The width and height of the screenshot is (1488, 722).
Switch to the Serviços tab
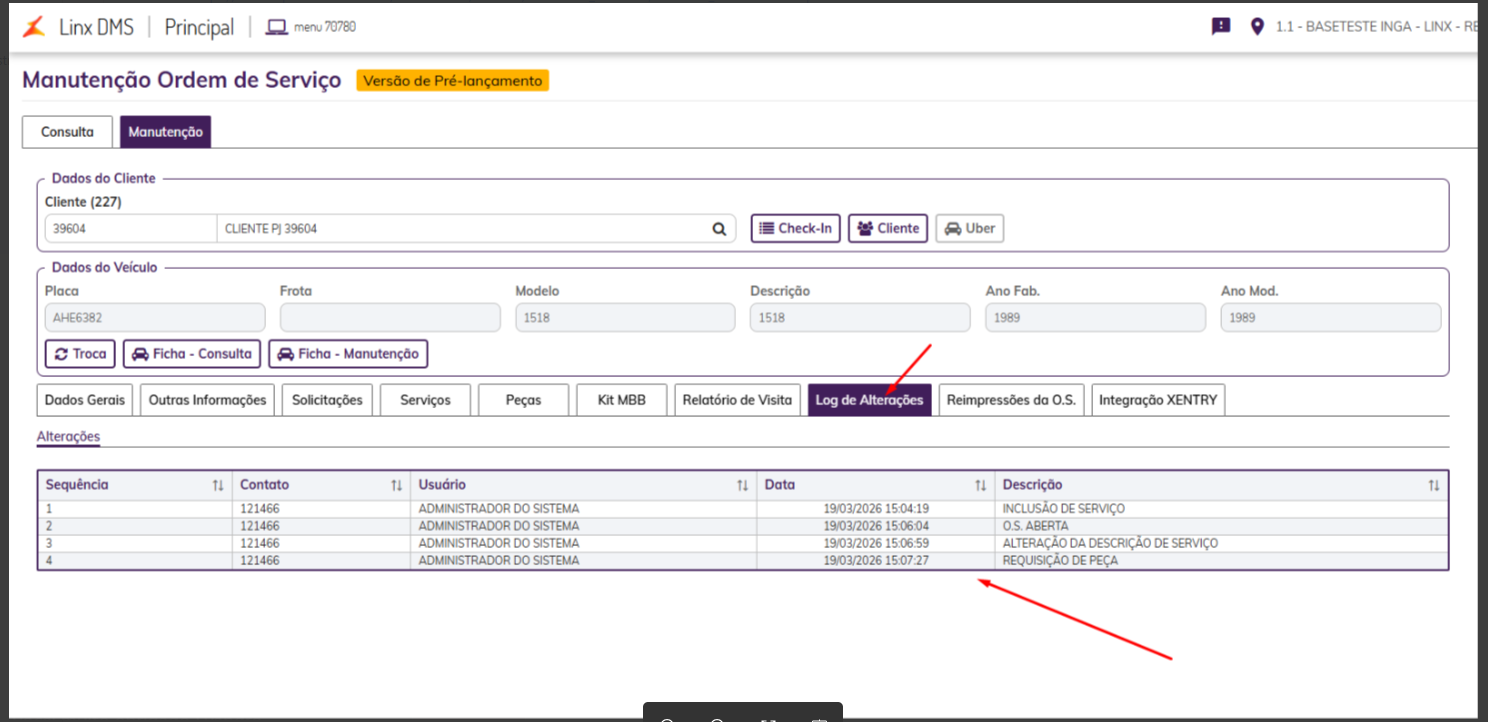click(425, 400)
